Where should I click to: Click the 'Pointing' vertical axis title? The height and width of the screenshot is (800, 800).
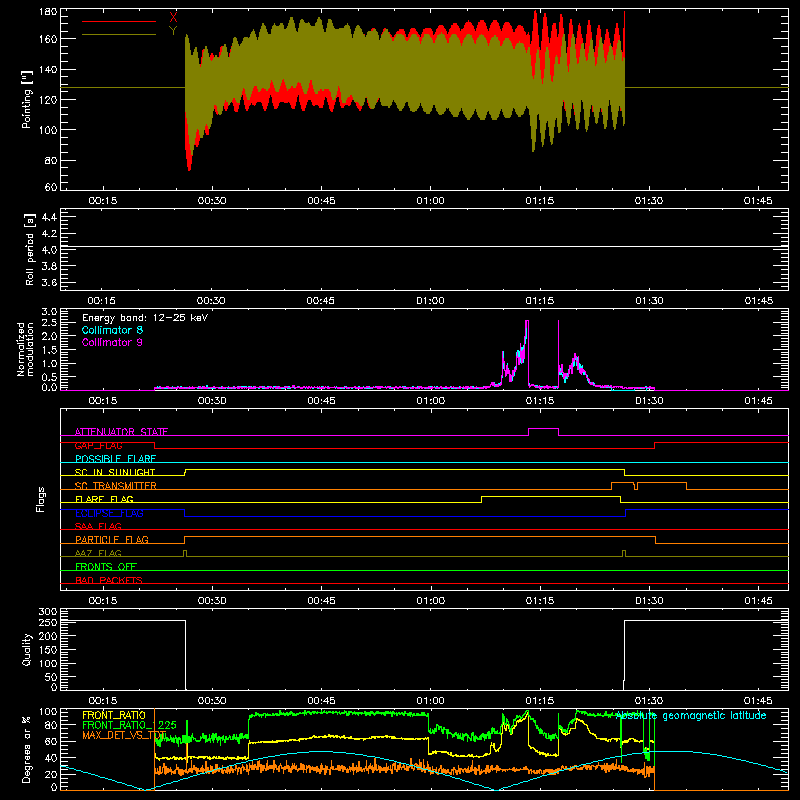(x=27, y=99)
